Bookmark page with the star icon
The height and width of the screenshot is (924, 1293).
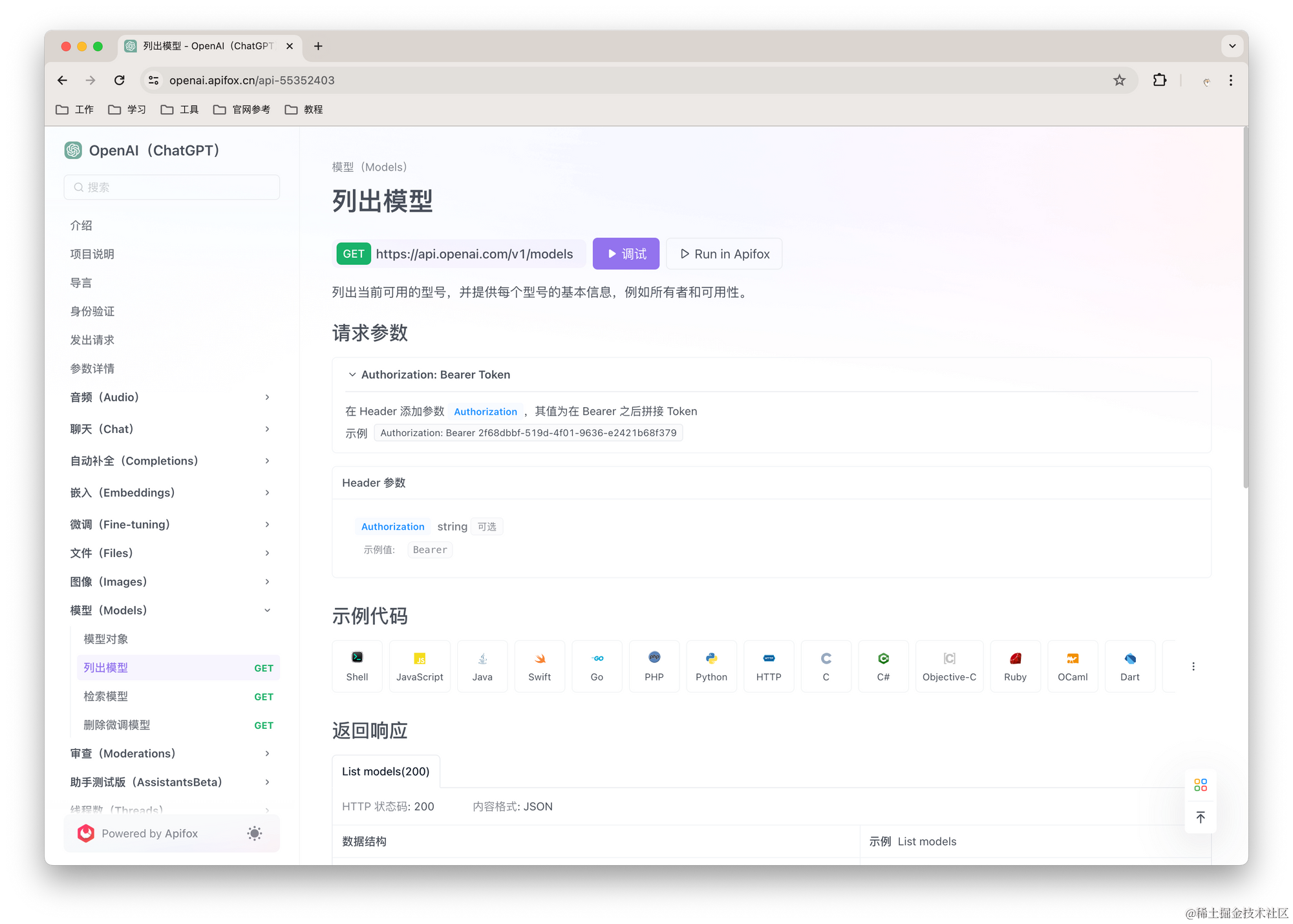[1119, 80]
